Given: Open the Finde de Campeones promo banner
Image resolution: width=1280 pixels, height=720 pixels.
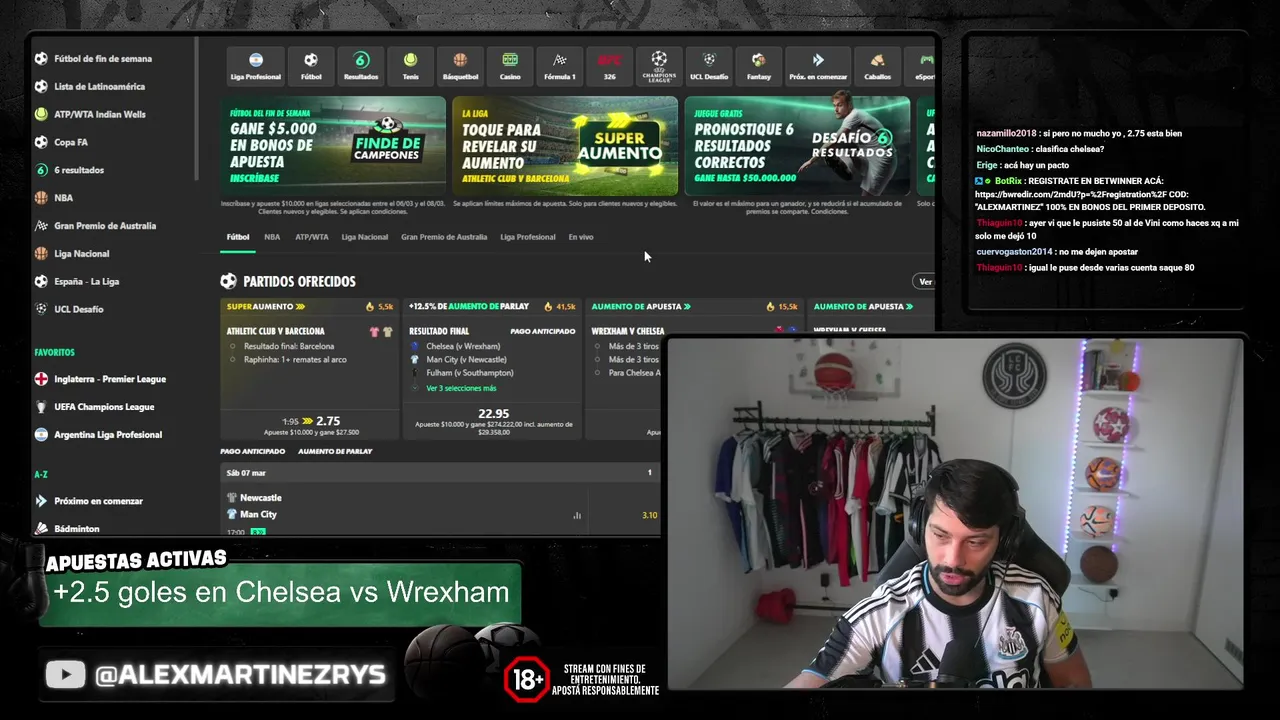Looking at the screenshot, I should [333, 146].
